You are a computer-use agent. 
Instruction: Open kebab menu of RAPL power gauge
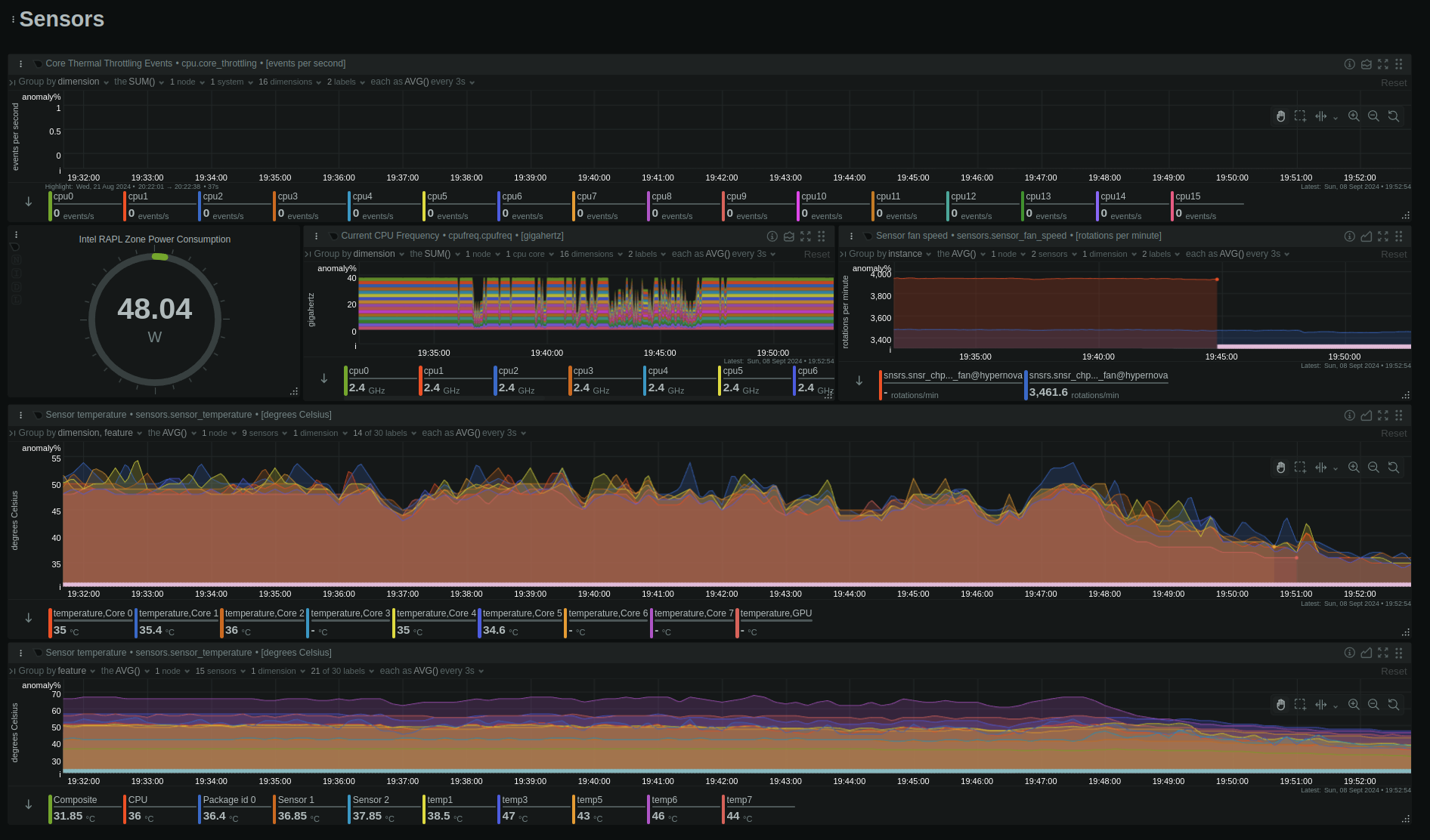(16, 235)
